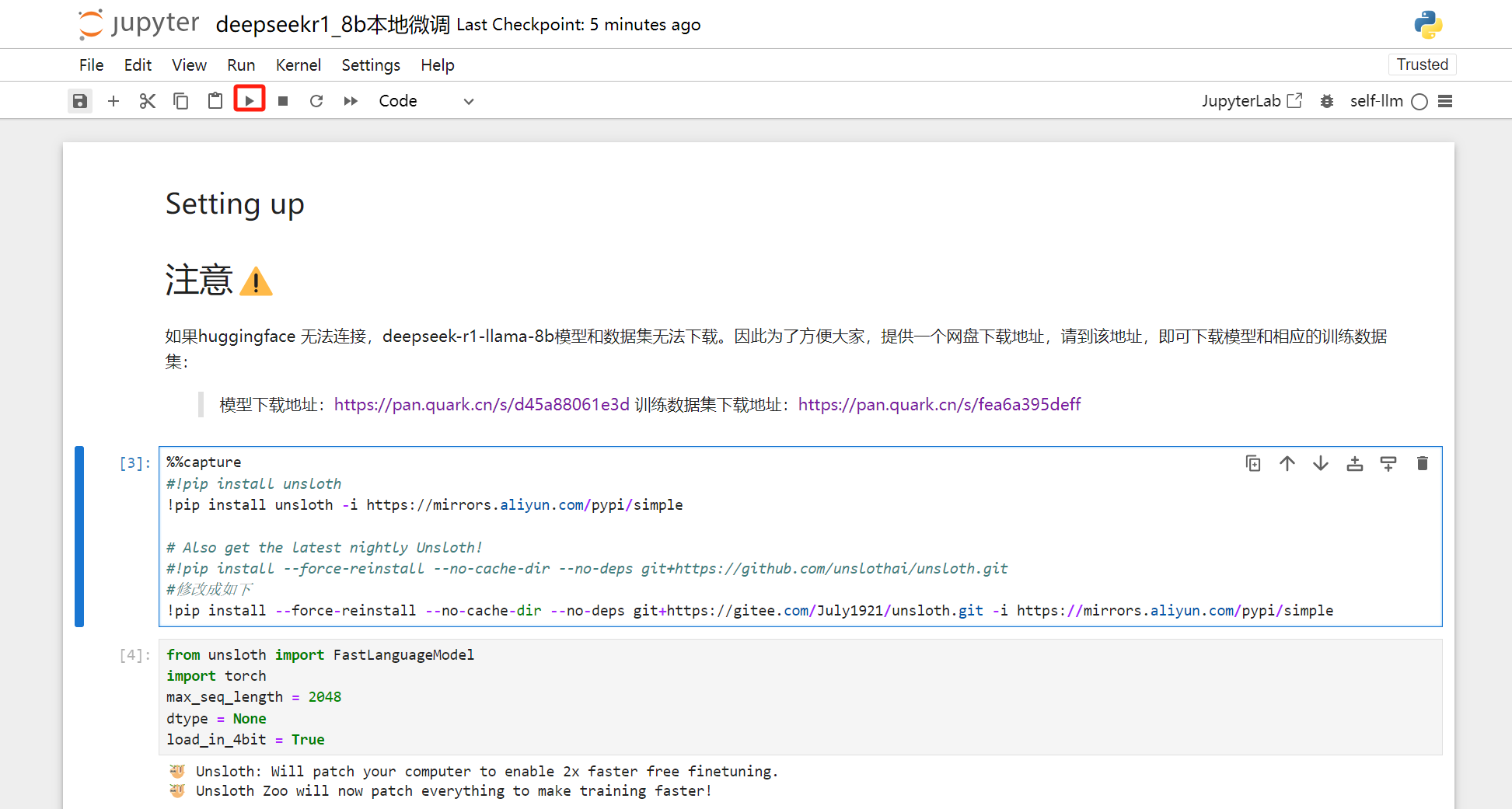Image resolution: width=1512 pixels, height=809 pixels.
Task: Save the notebook with the floppy disk icon
Action: pos(80,101)
